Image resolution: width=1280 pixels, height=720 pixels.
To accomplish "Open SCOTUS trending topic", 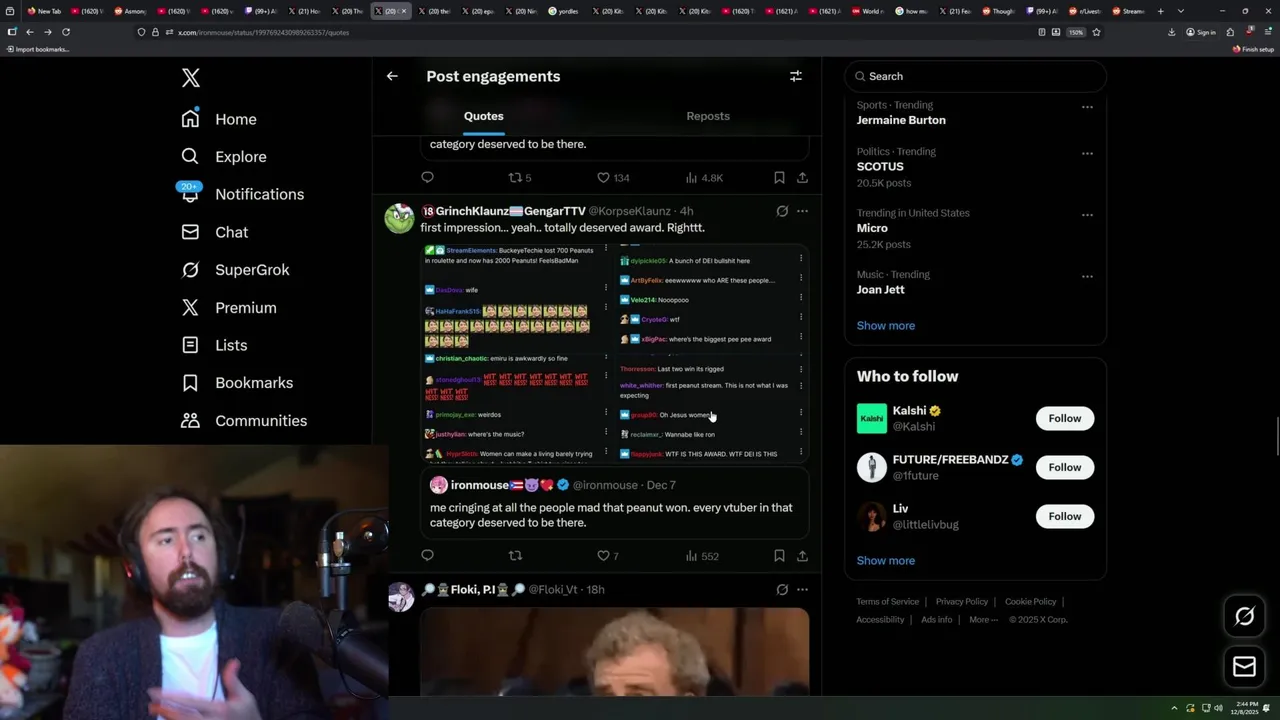I will point(880,166).
